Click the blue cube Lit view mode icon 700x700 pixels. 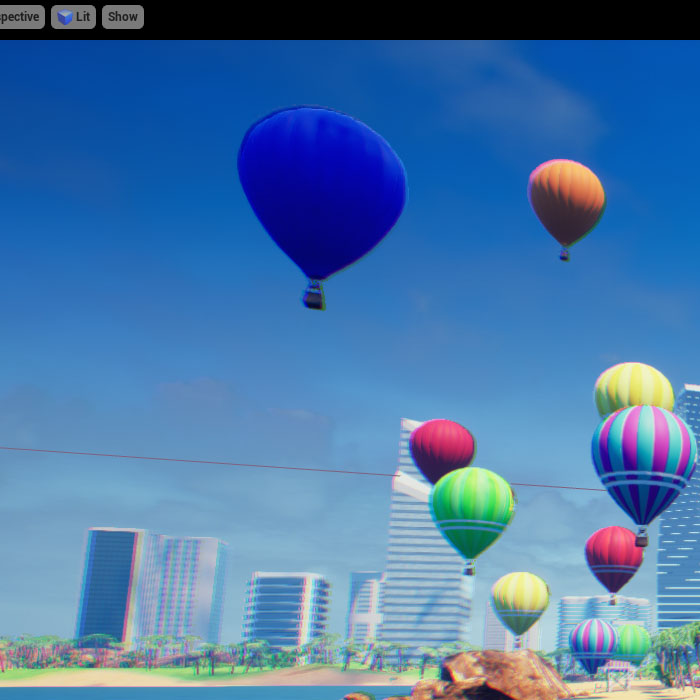pos(65,17)
